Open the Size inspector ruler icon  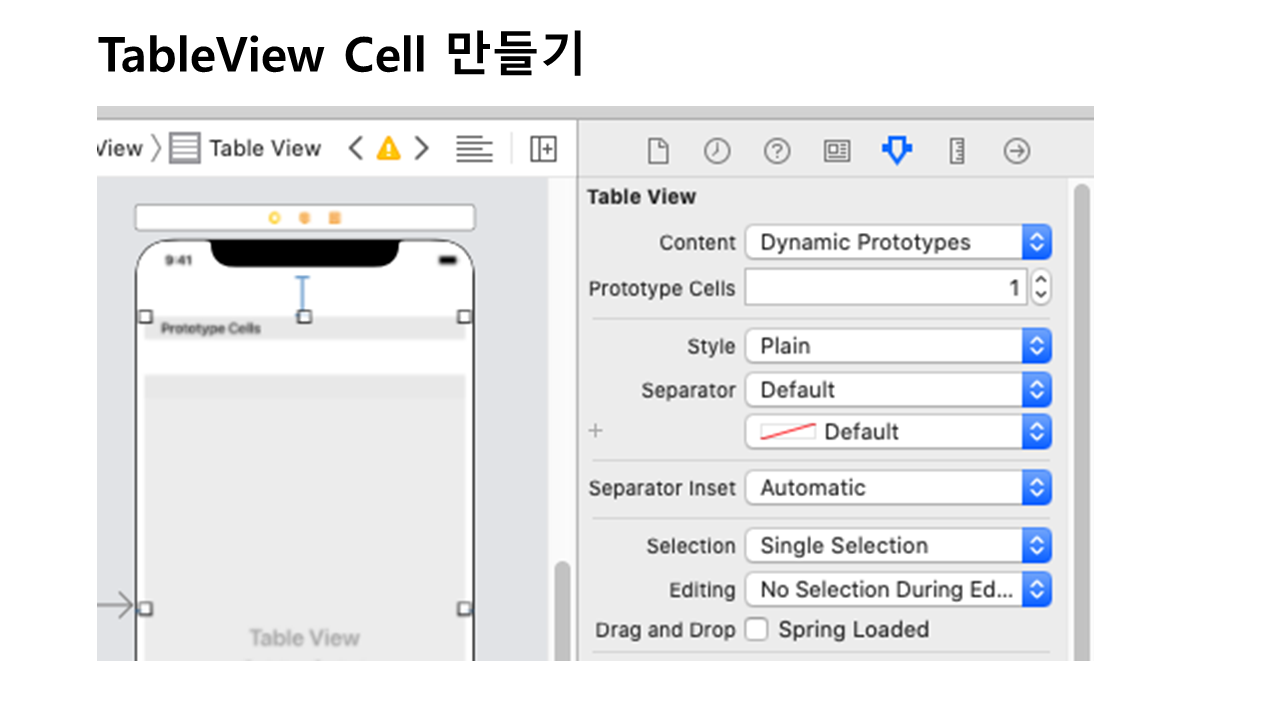click(x=957, y=151)
